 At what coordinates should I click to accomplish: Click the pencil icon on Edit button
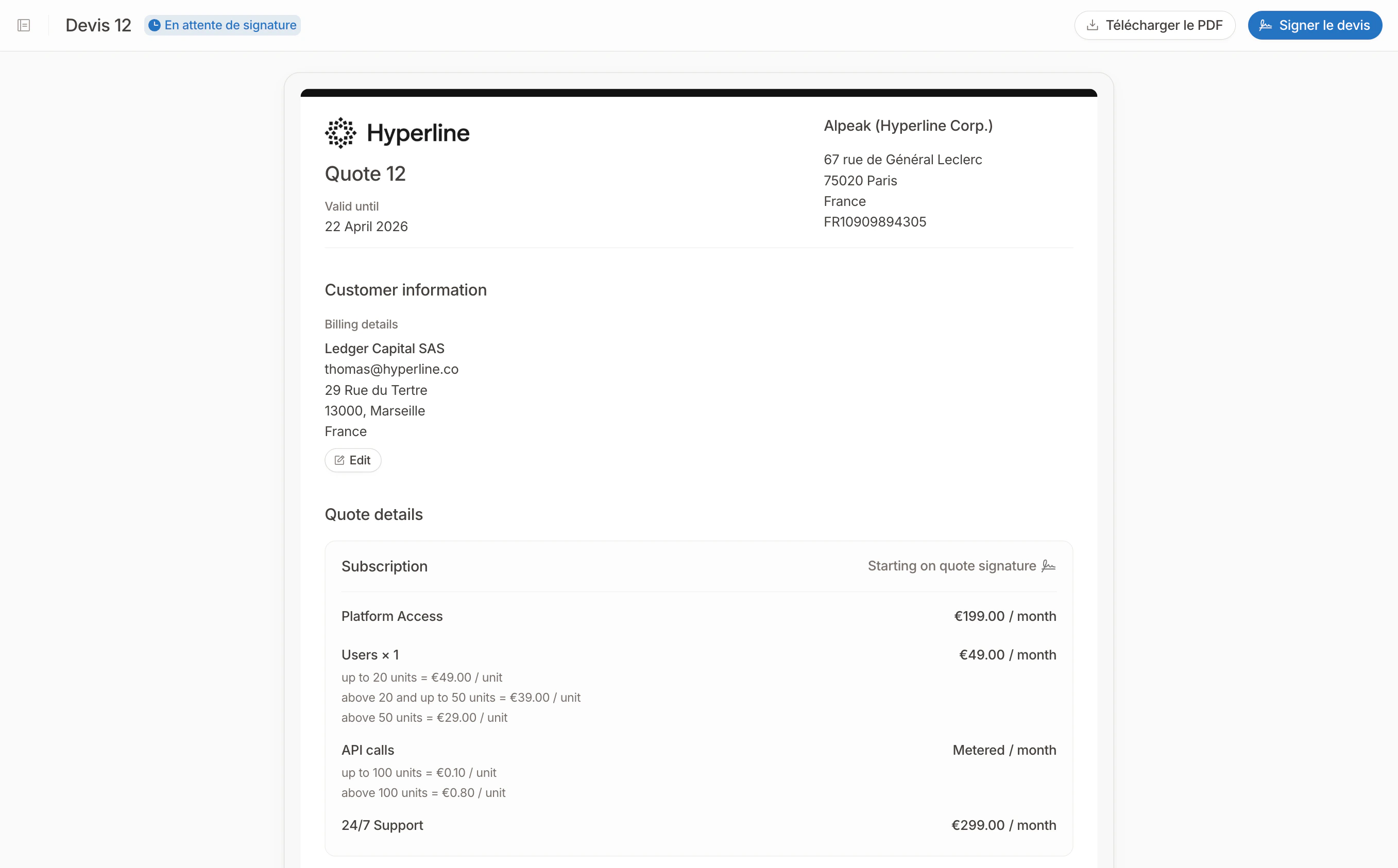click(339, 460)
